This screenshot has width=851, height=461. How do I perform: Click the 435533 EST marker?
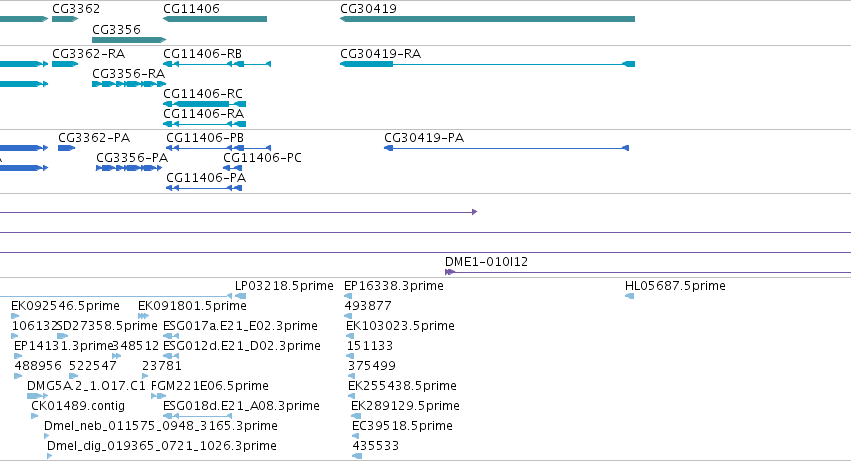click(x=357, y=456)
